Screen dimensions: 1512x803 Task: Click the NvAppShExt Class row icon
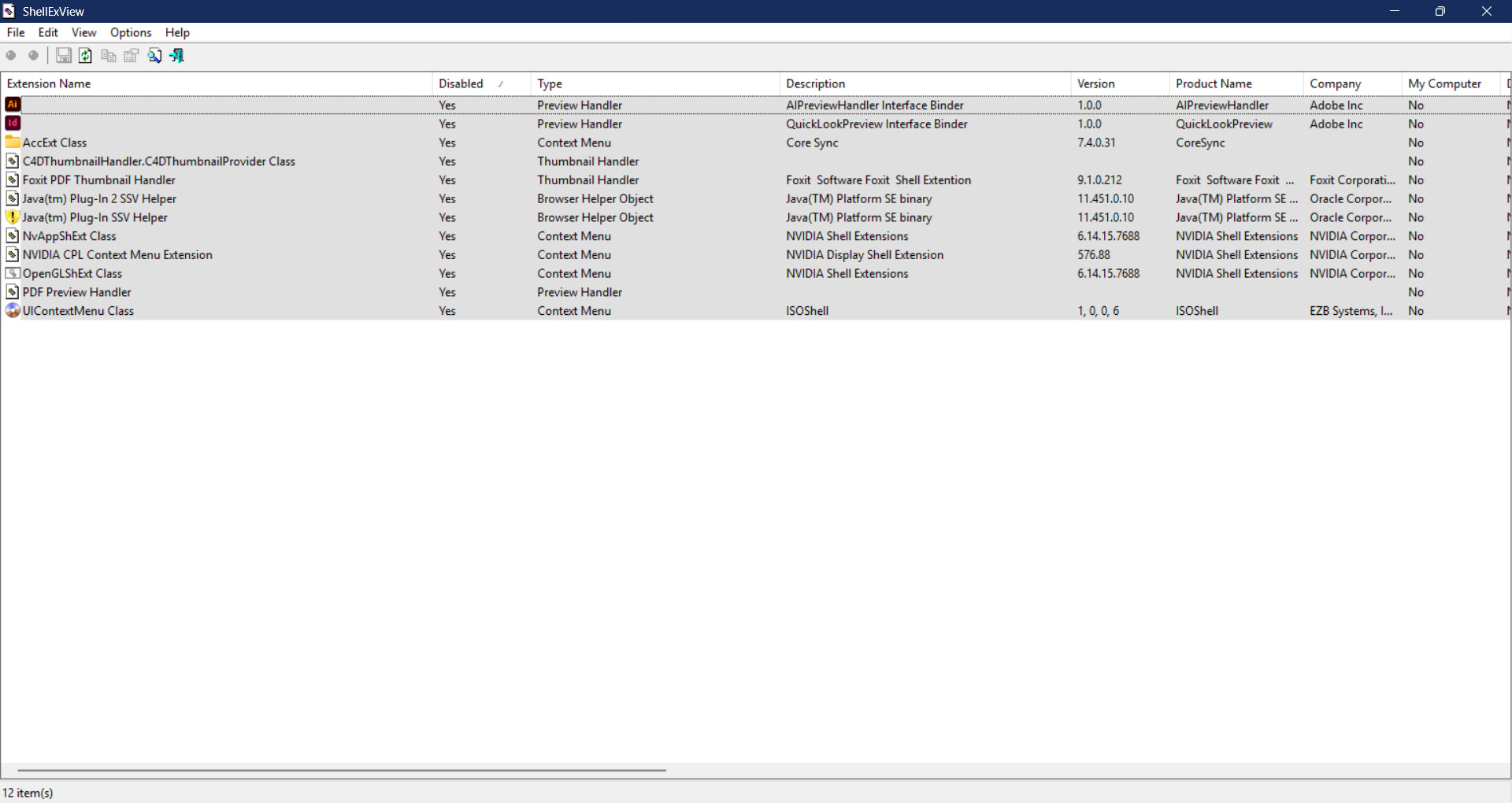[13, 236]
